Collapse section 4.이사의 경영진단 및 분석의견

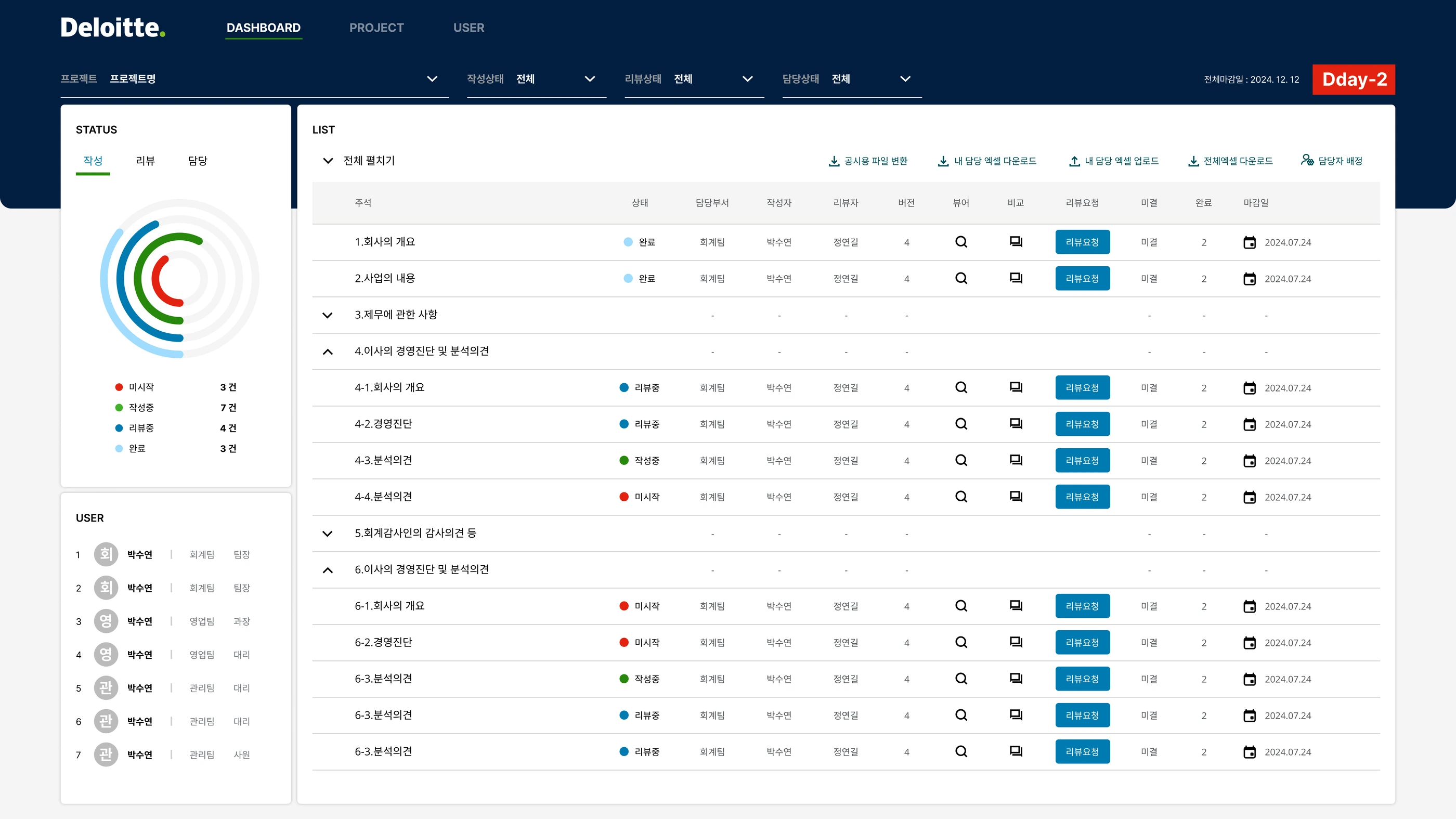(x=327, y=352)
